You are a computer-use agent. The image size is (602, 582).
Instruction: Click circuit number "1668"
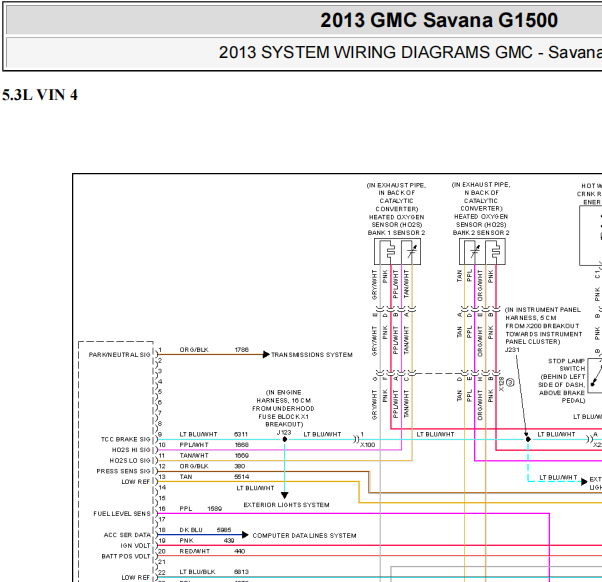[241, 445]
